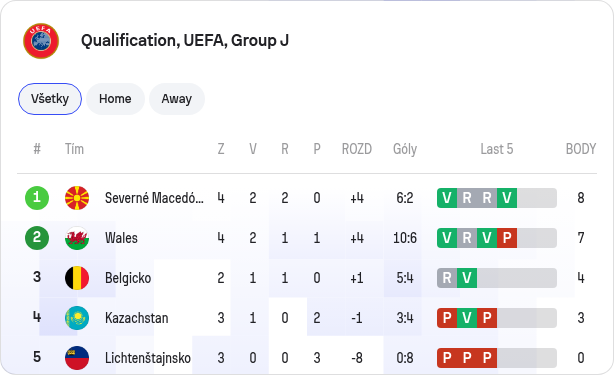The image size is (614, 375).
Task: Switch to the Home tab
Action: pos(115,99)
